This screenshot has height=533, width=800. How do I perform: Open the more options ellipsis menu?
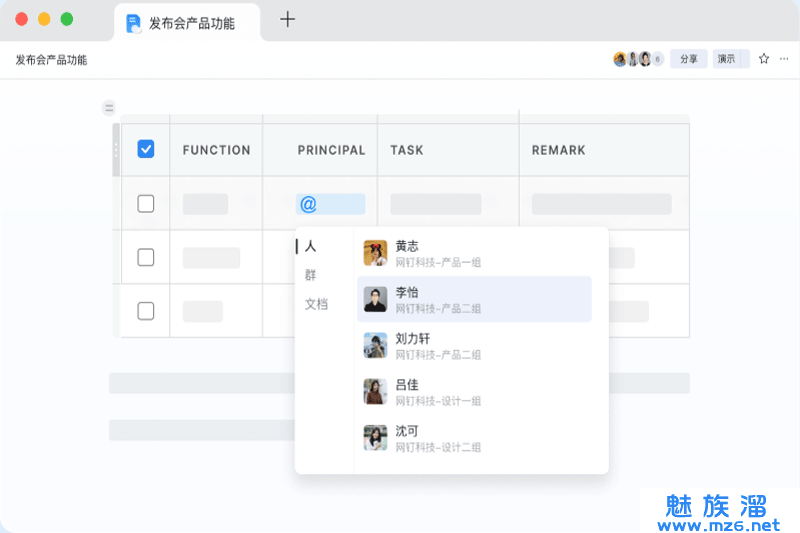784,59
